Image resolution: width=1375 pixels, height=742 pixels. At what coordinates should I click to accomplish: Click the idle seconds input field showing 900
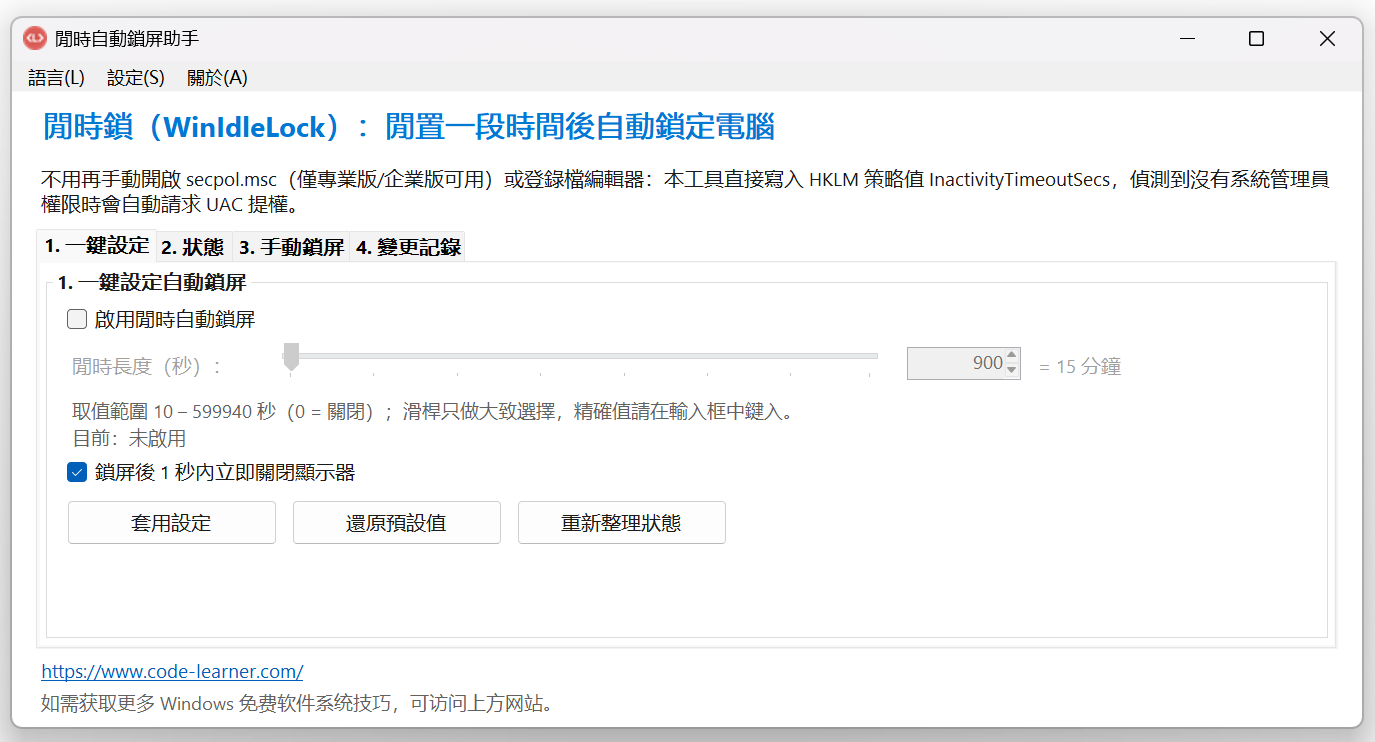[x=956, y=363]
